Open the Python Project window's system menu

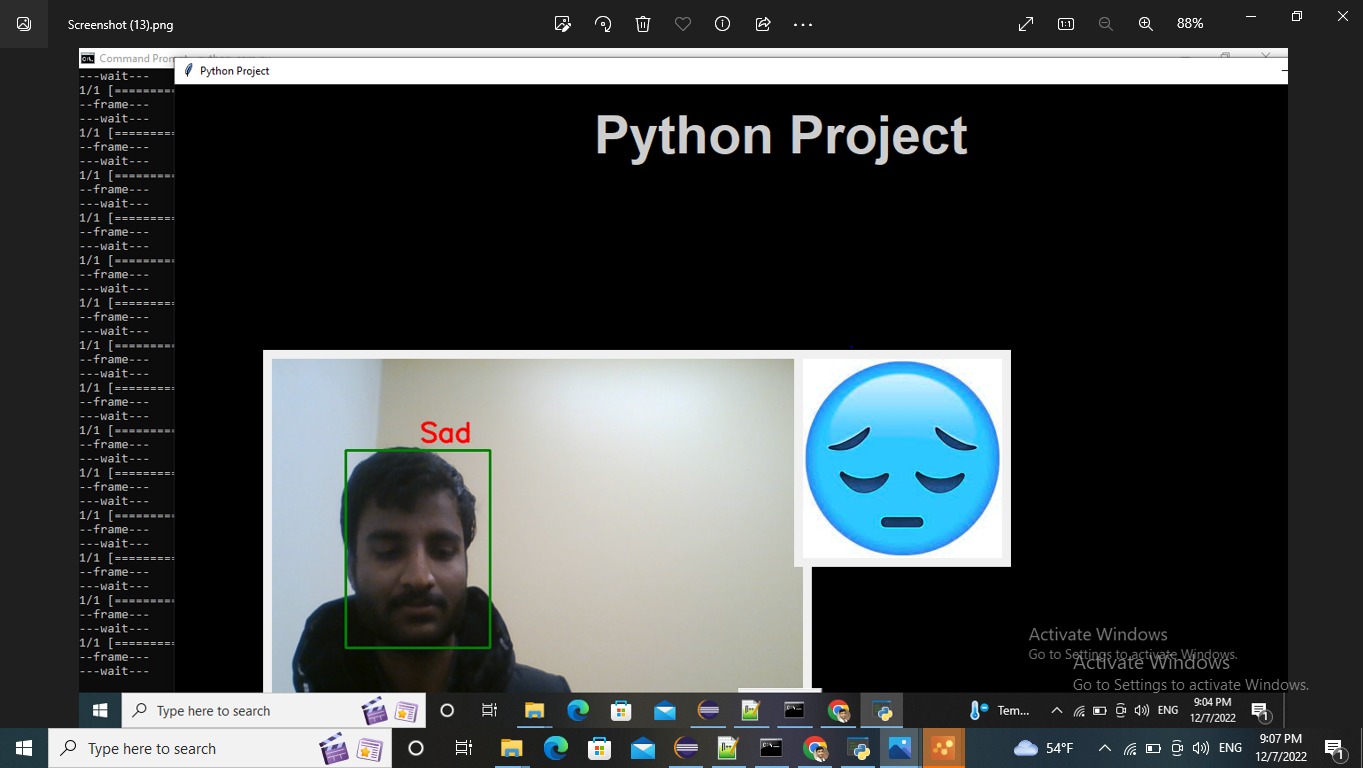188,70
